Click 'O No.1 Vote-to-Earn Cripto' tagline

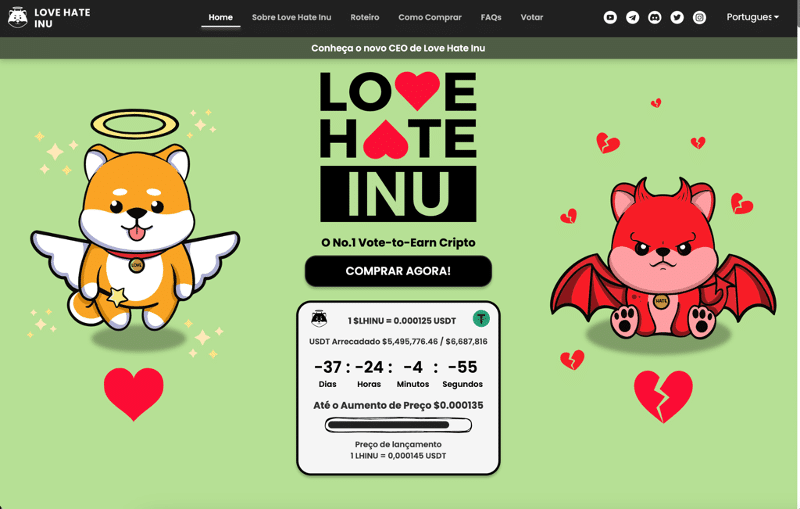pos(398,243)
